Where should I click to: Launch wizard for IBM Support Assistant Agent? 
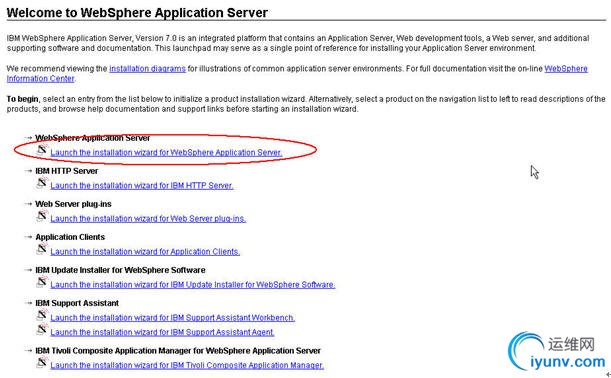[x=162, y=332]
